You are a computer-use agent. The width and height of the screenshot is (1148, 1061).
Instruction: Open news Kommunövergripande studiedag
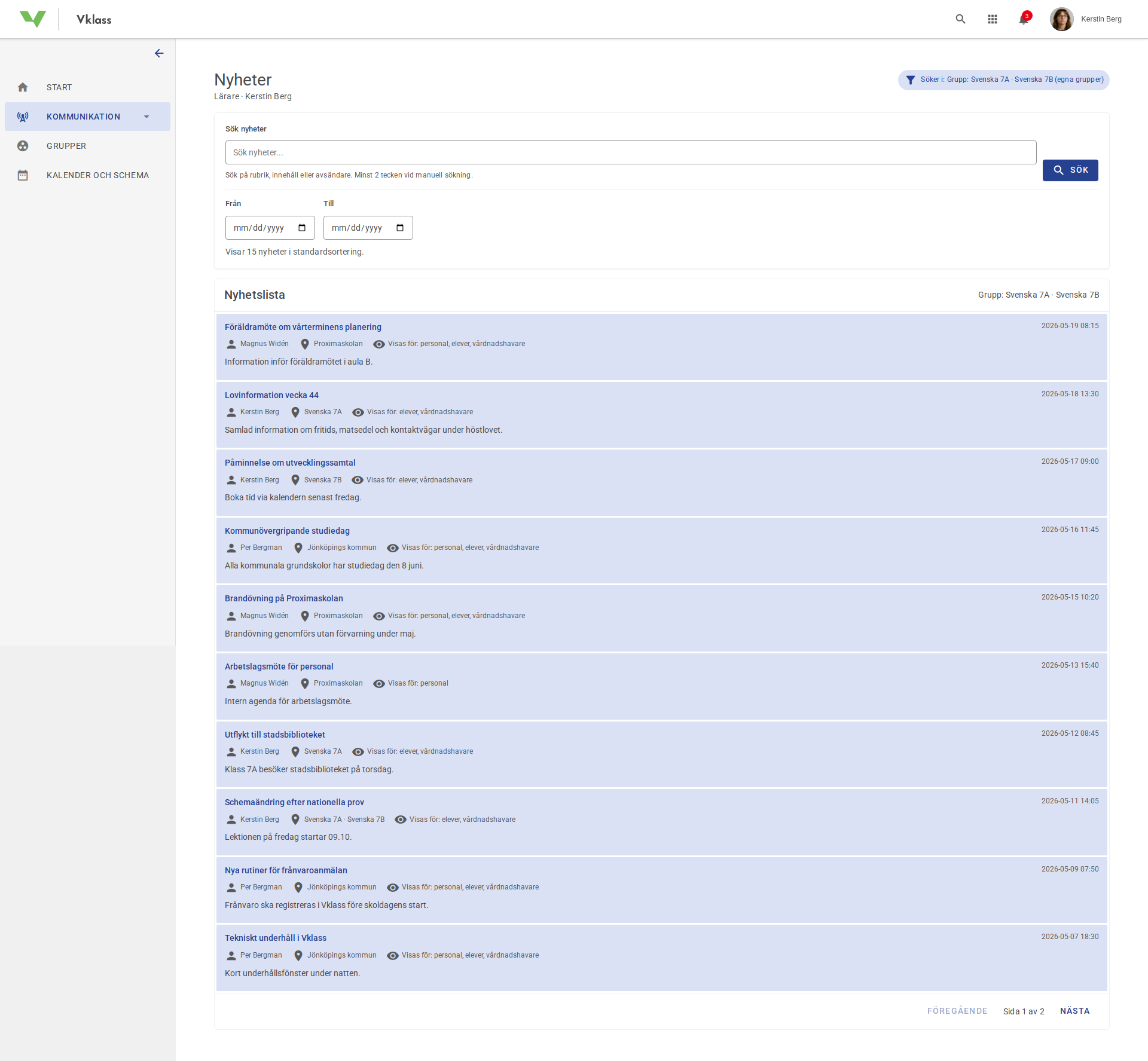tap(287, 531)
